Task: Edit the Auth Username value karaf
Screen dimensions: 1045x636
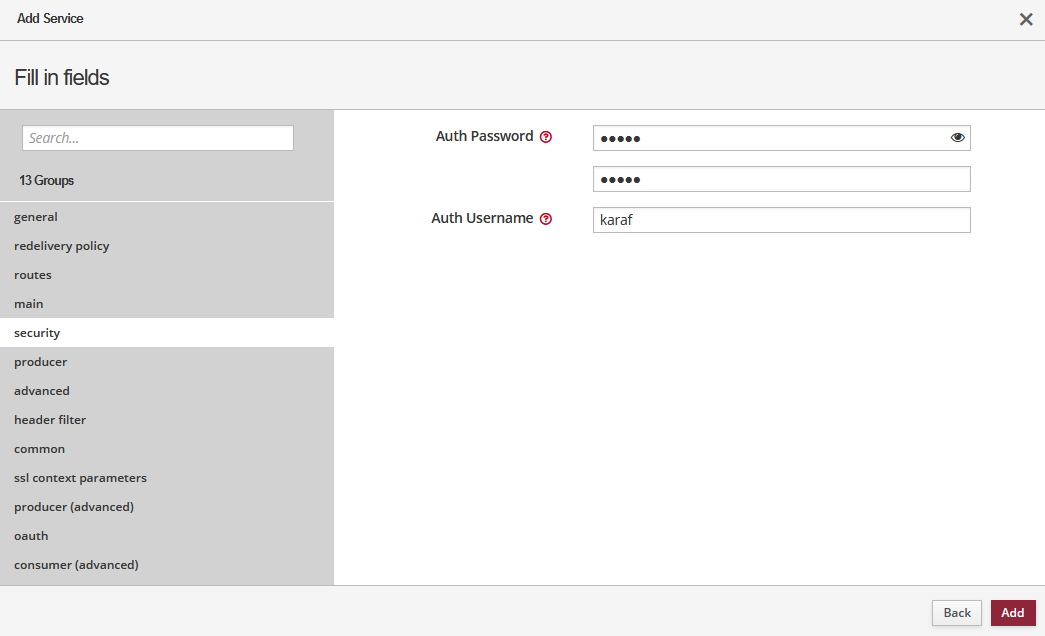Action: 781,220
